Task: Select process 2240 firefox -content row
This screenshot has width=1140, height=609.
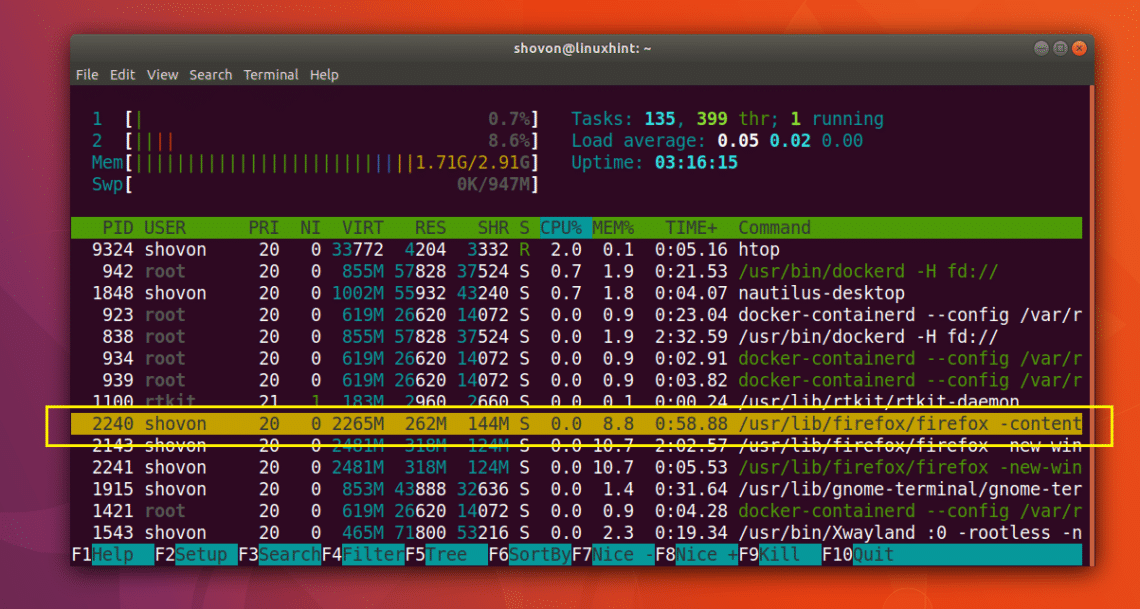Action: click(x=577, y=424)
